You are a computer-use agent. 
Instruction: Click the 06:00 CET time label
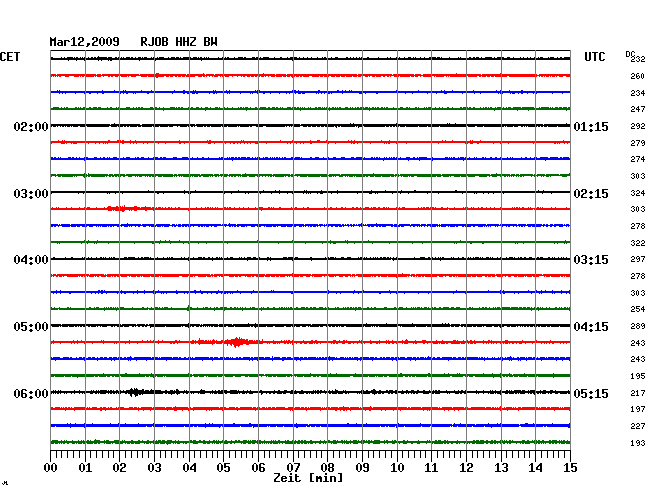pos(31,393)
